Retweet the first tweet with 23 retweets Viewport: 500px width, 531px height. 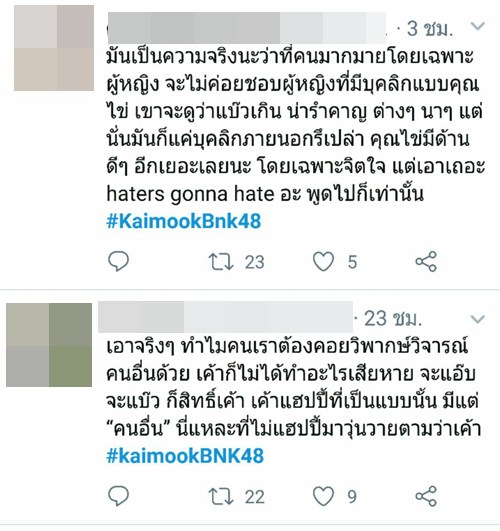[x=221, y=262]
